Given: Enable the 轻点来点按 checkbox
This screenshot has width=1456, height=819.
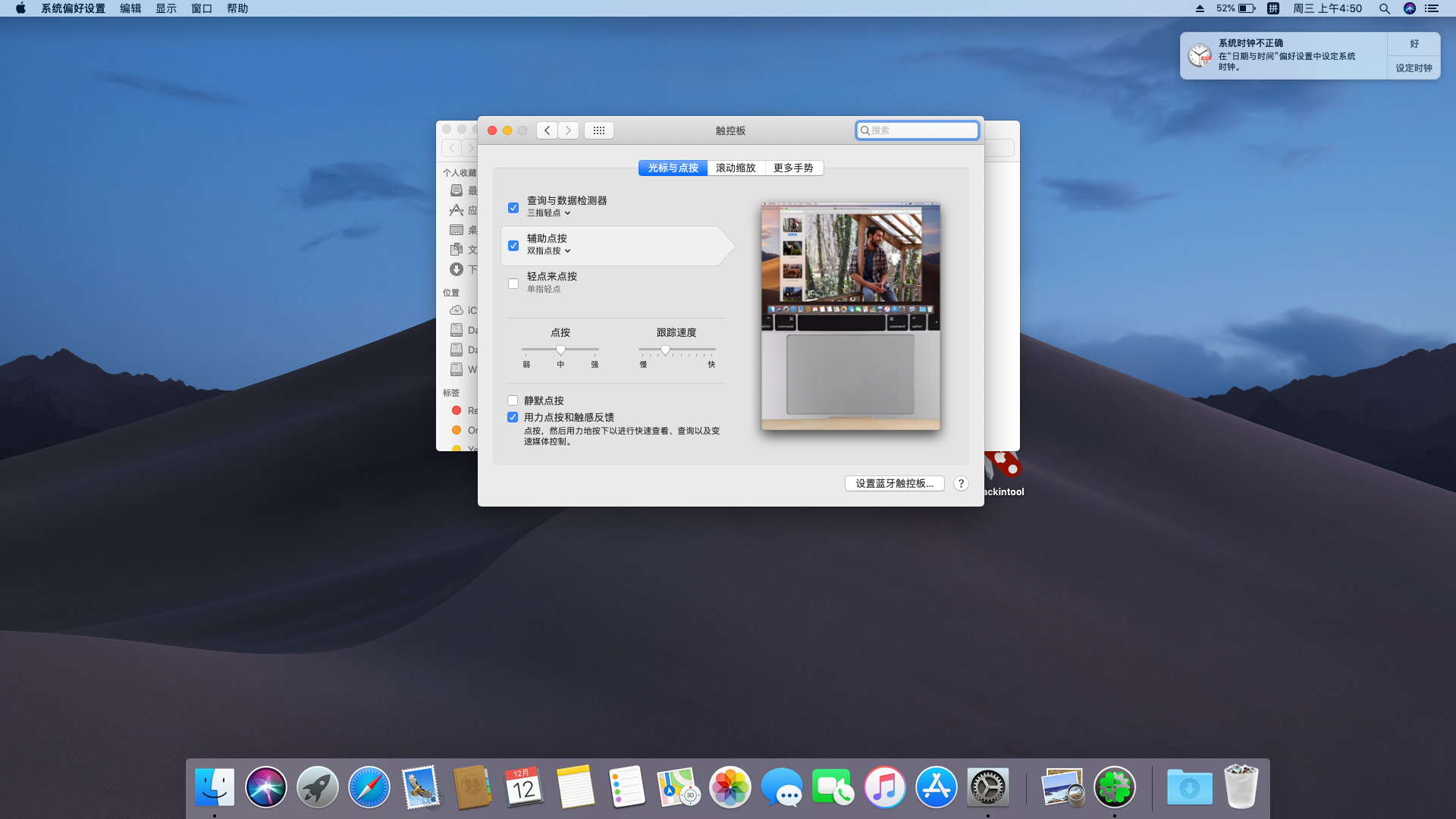Looking at the screenshot, I should (513, 284).
